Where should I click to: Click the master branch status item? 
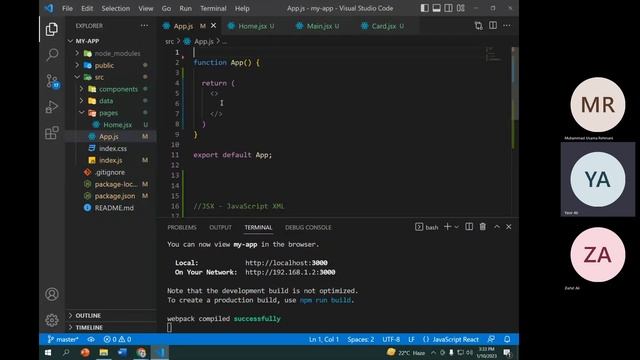(62, 339)
